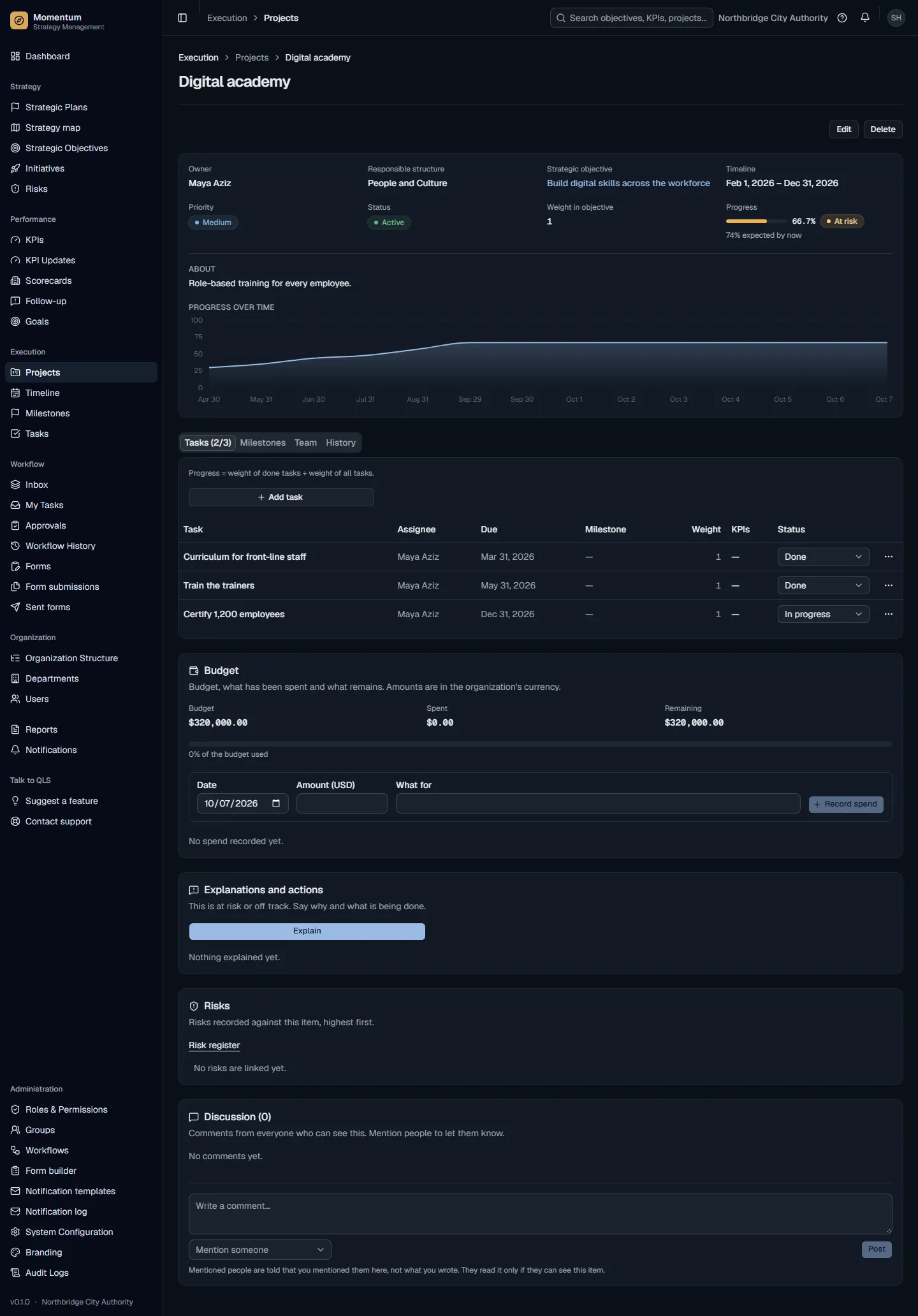
Task: Open row options for Train the trainers
Action: [889, 585]
